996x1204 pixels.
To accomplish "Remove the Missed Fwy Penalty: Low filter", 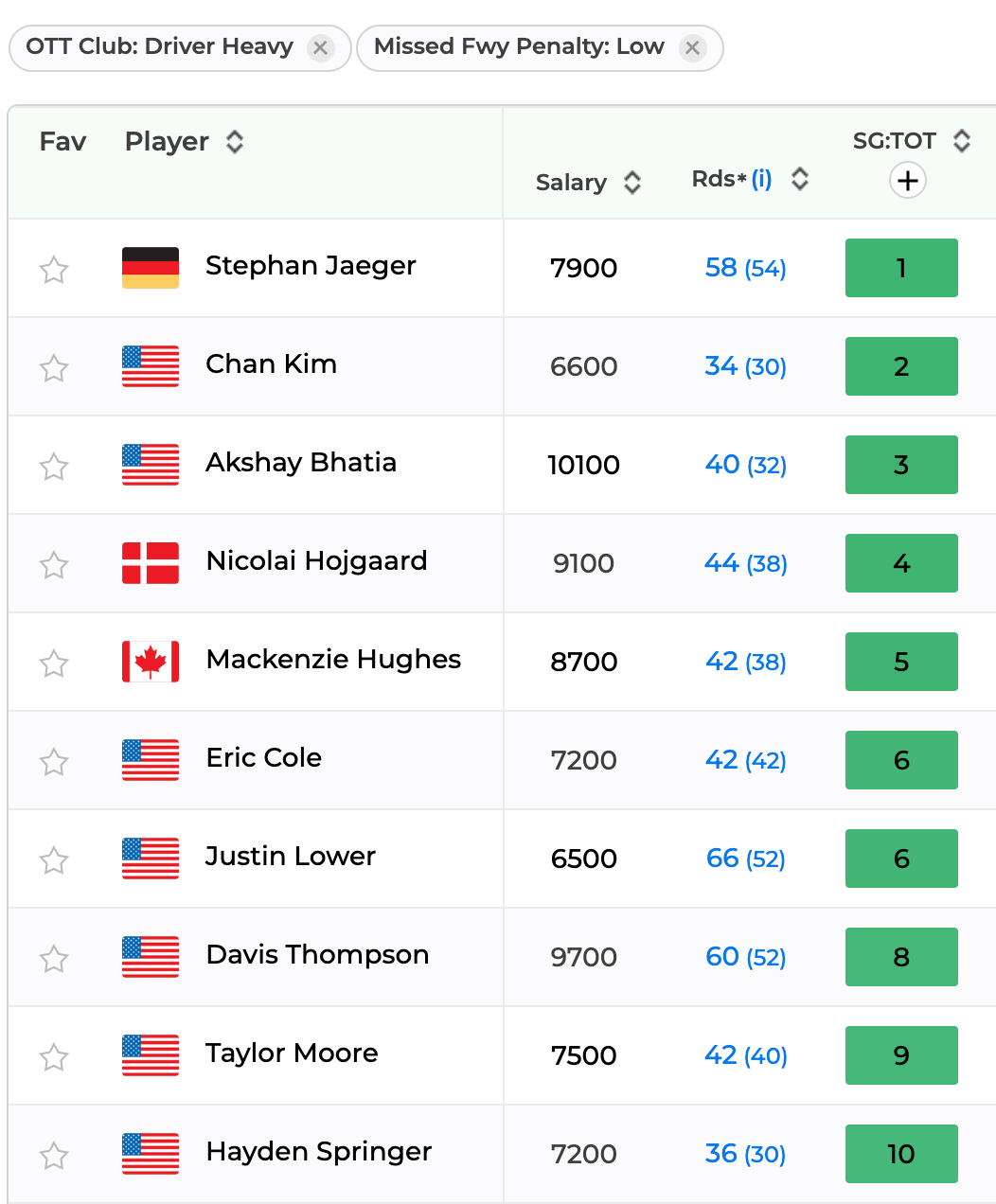I will (x=693, y=47).
